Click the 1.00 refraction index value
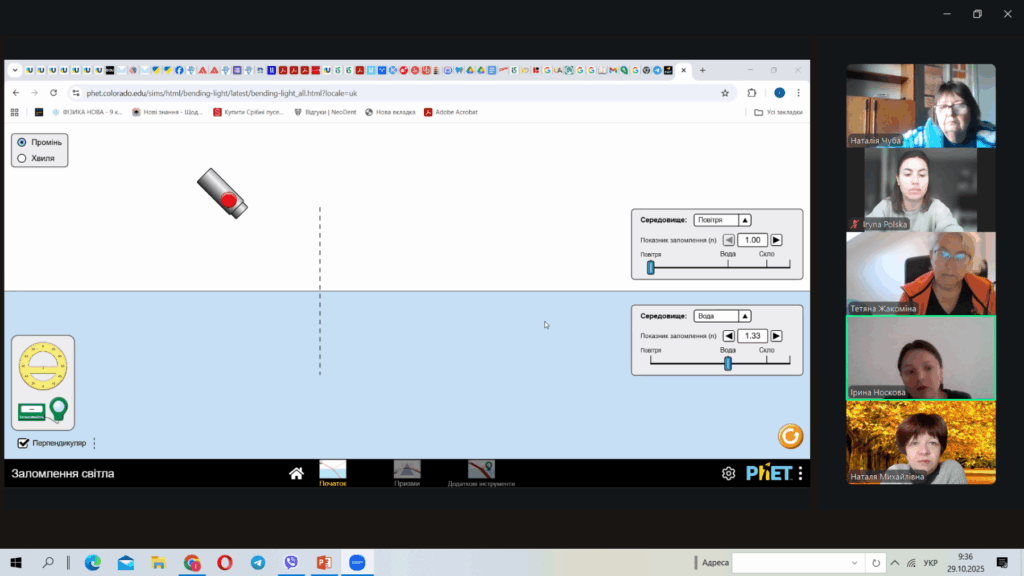 tap(752, 240)
